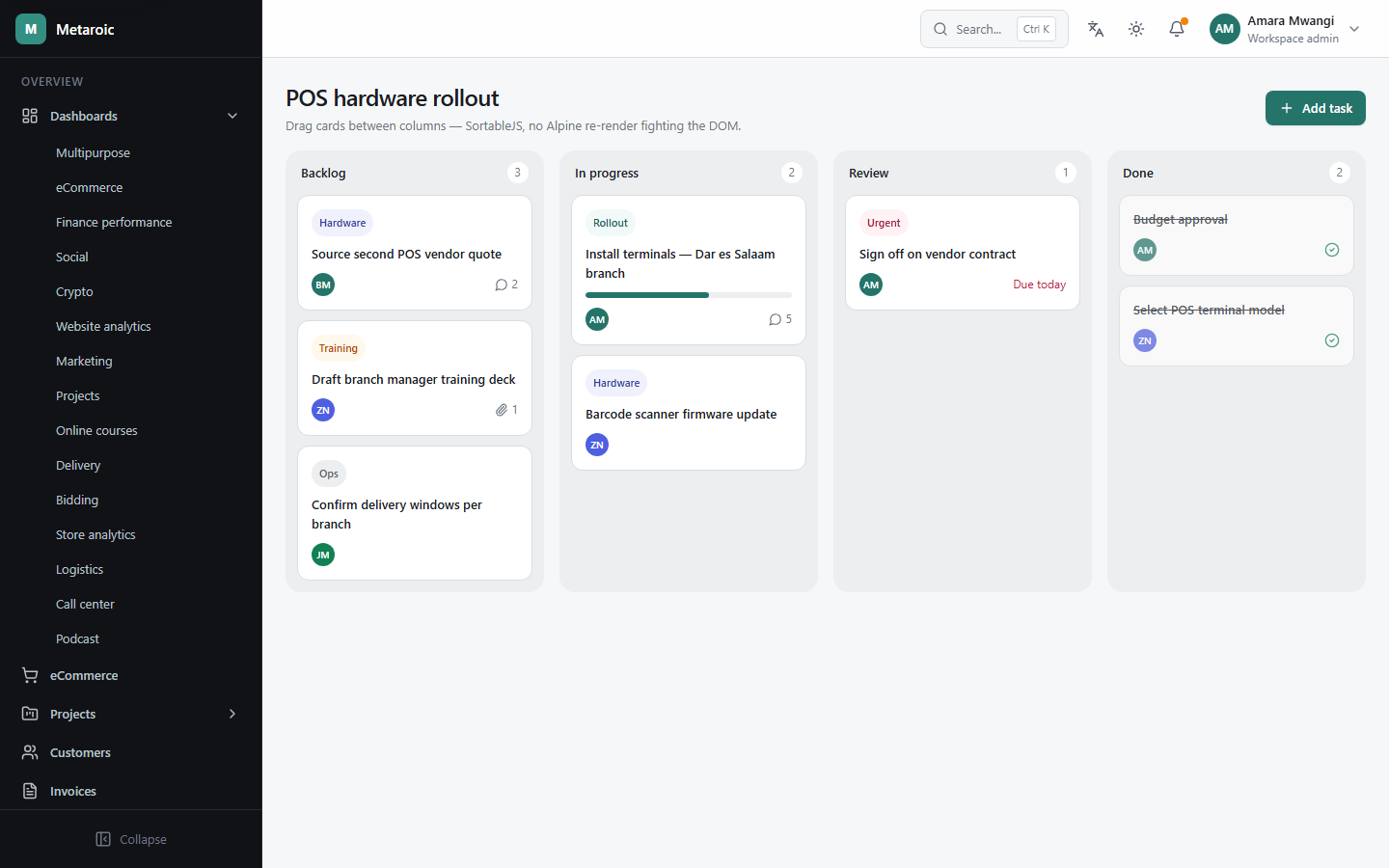Click the attachment paperclip on Draft branch manager training deck
This screenshot has width=1389, height=868.
[502, 410]
